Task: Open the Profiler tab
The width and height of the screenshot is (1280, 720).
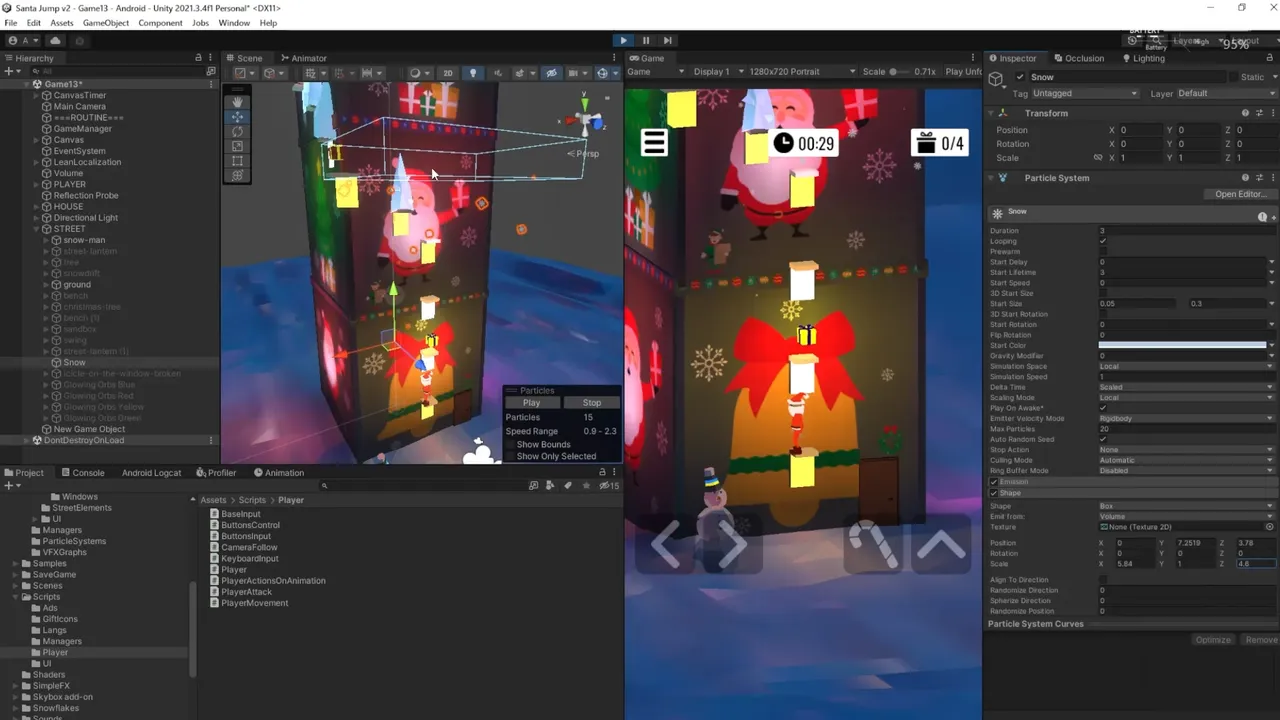Action: tap(216, 473)
